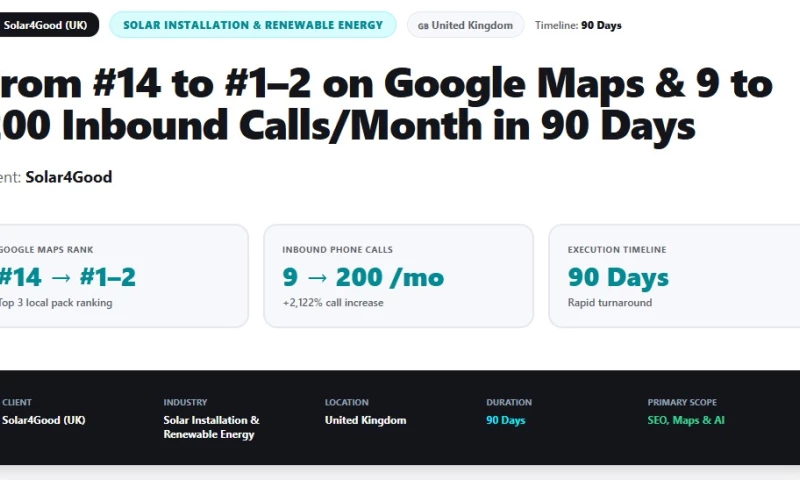800x480 pixels.
Task: Click the DURATION label in dark bar
Action: [x=509, y=402]
